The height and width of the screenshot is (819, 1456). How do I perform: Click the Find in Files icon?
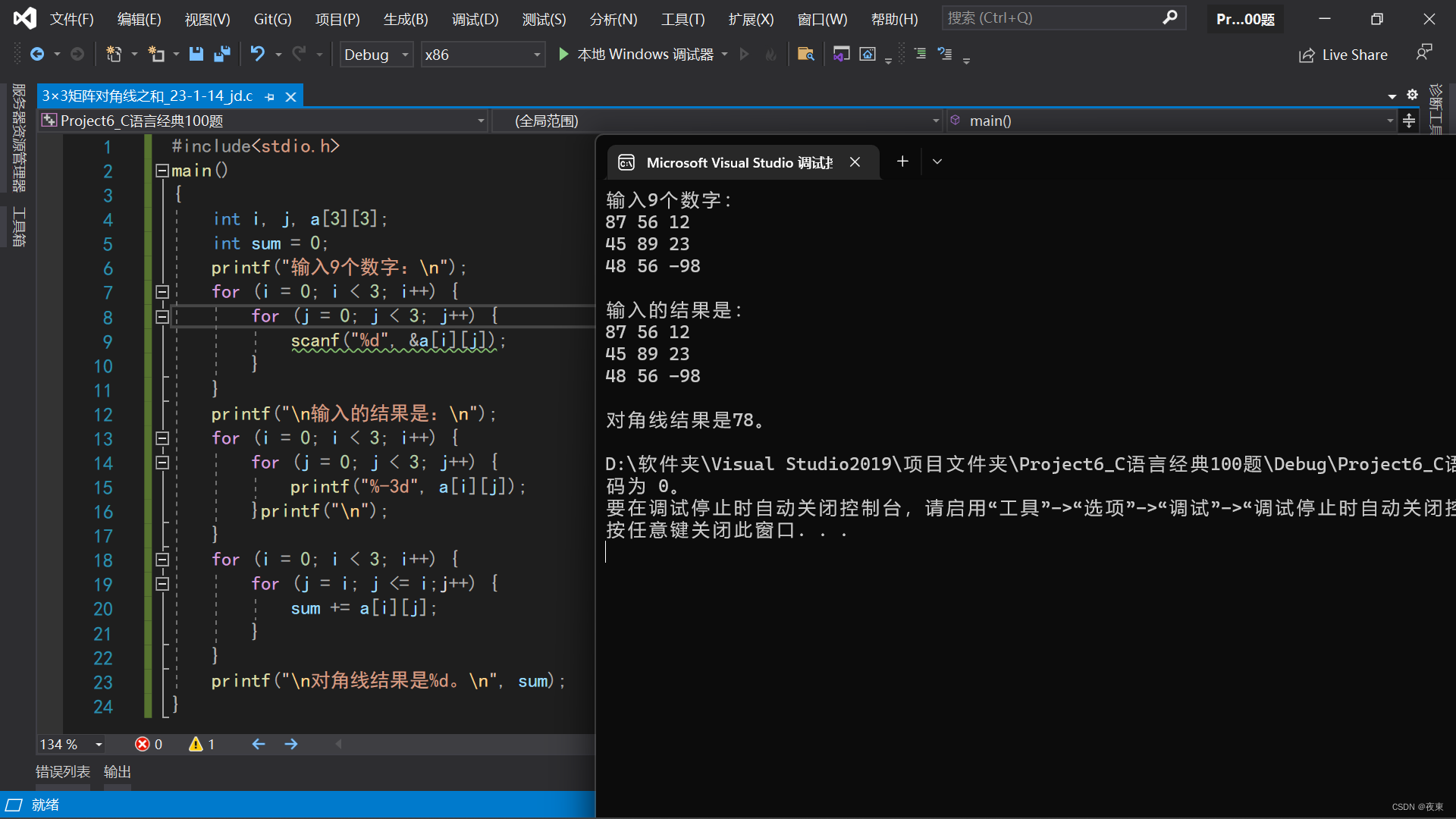(x=805, y=54)
